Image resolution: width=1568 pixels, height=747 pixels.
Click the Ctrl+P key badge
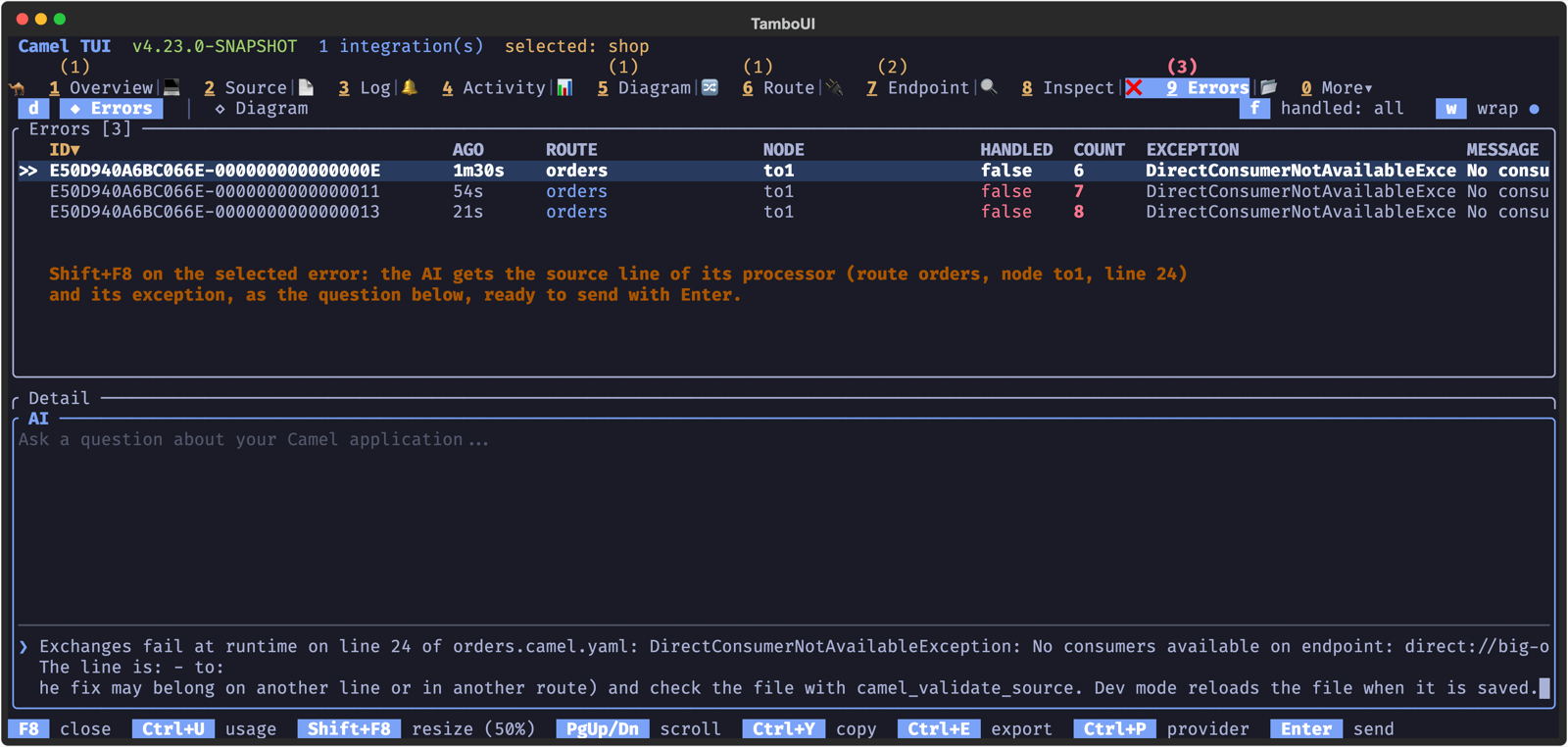[1115, 729]
